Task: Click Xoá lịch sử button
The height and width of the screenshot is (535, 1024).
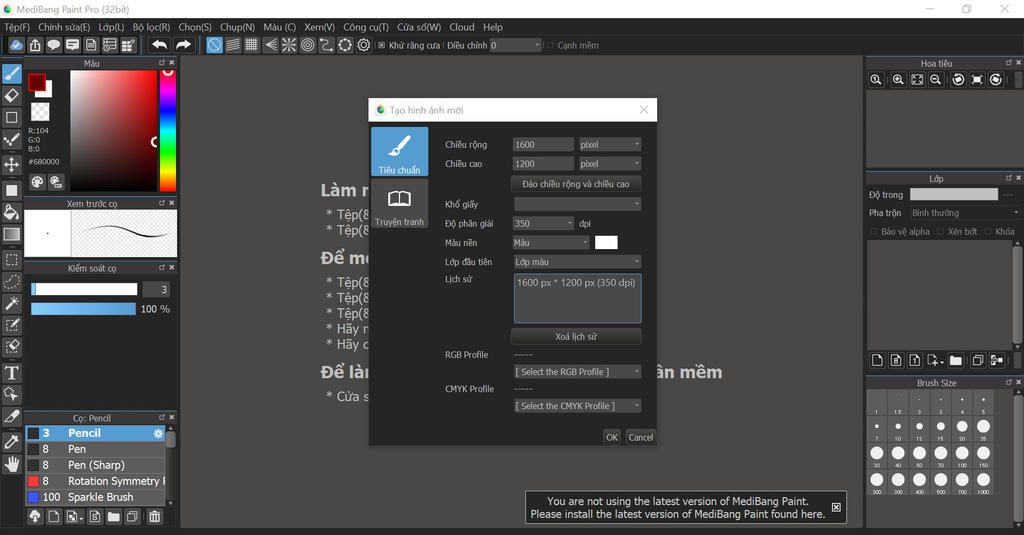Action: coord(575,336)
